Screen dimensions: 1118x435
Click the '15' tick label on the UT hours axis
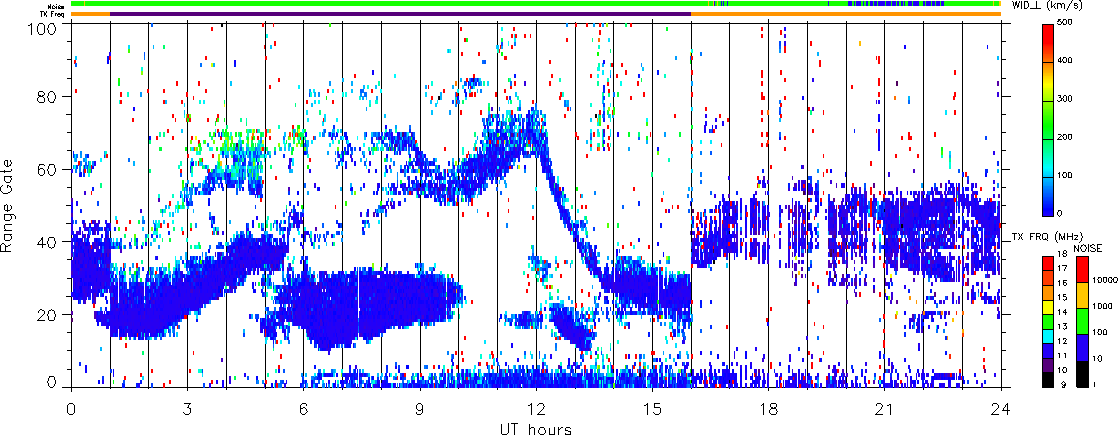click(652, 409)
